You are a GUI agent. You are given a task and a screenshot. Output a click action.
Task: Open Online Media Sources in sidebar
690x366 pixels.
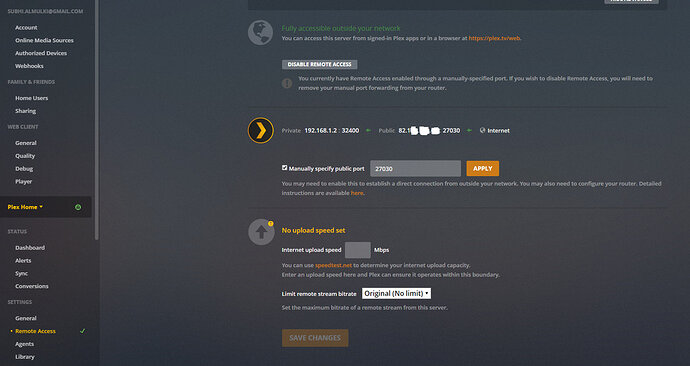[44, 40]
